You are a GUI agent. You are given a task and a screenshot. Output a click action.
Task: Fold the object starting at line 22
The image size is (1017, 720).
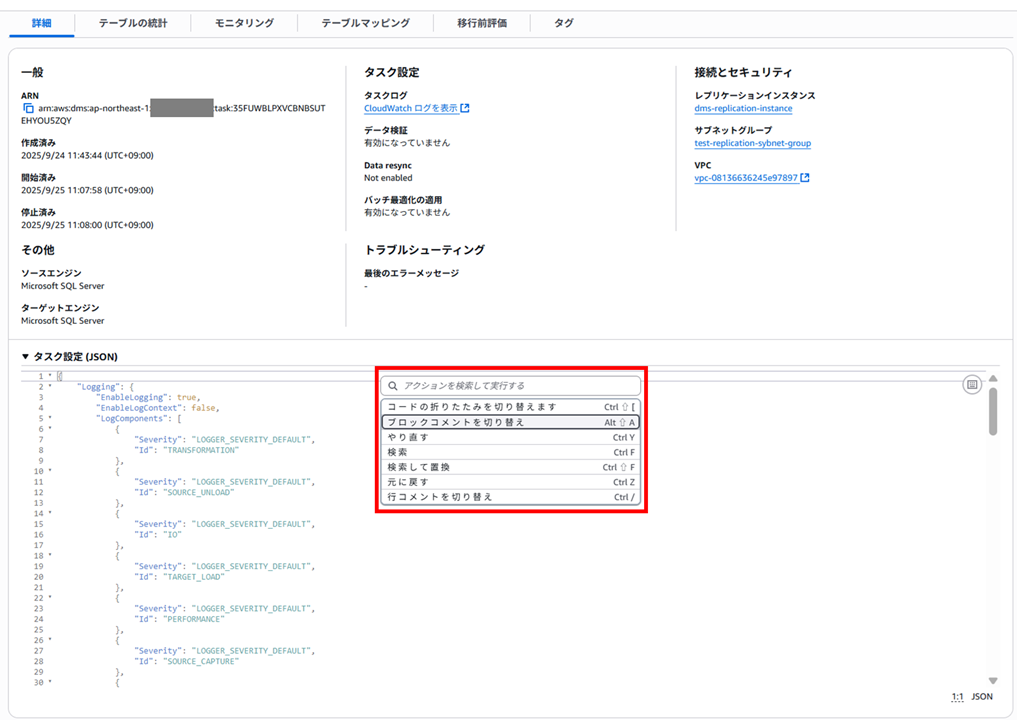(x=50, y=598)
